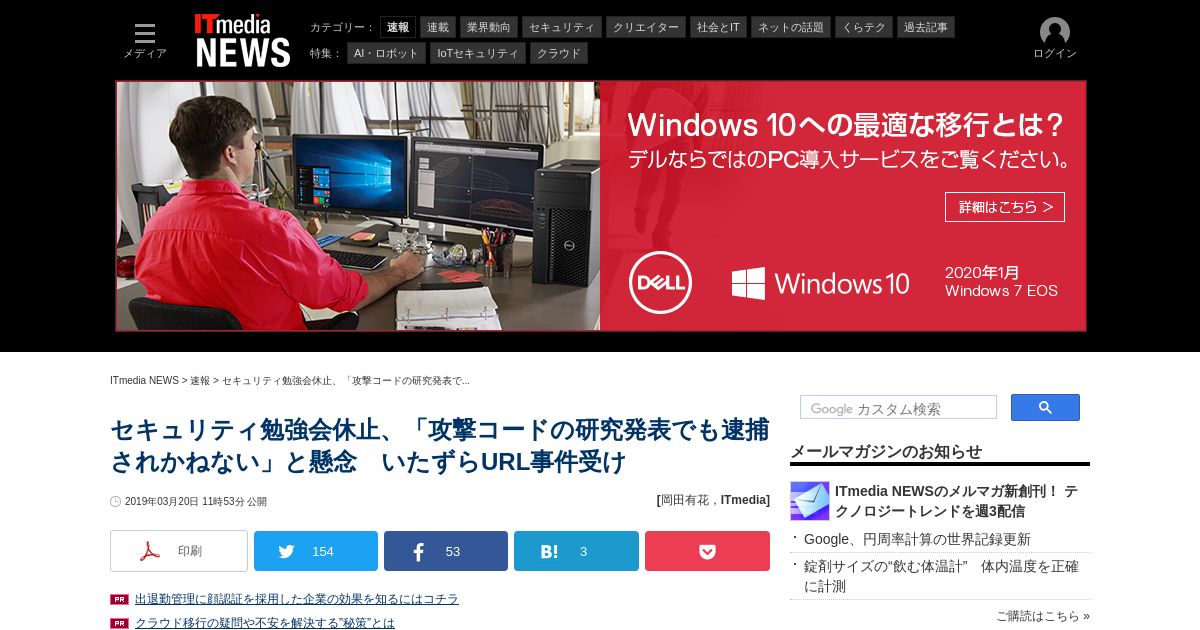Save article to Pocket button
This screenshot has height=630, width=1200.
click(707, 551)
